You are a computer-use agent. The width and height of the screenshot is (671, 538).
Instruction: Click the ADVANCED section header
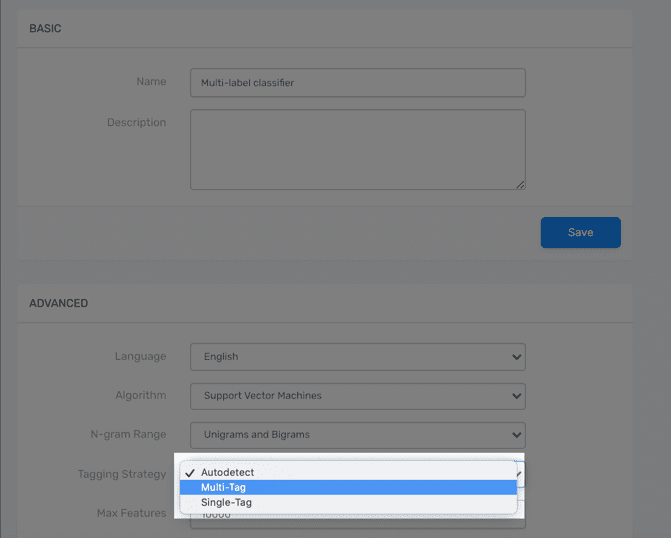pyautogui.click(x=58, y=303)
